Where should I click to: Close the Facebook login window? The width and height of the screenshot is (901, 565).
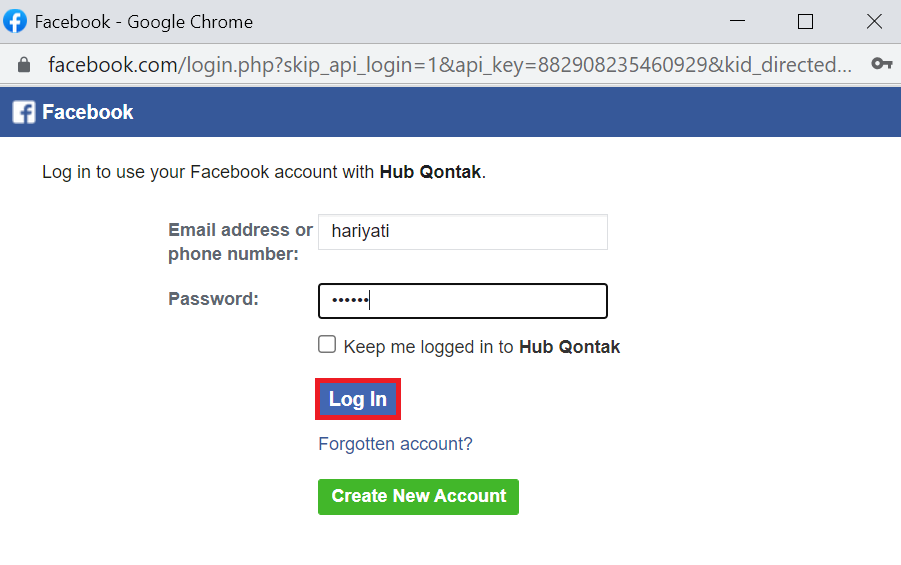pos(874,22)
